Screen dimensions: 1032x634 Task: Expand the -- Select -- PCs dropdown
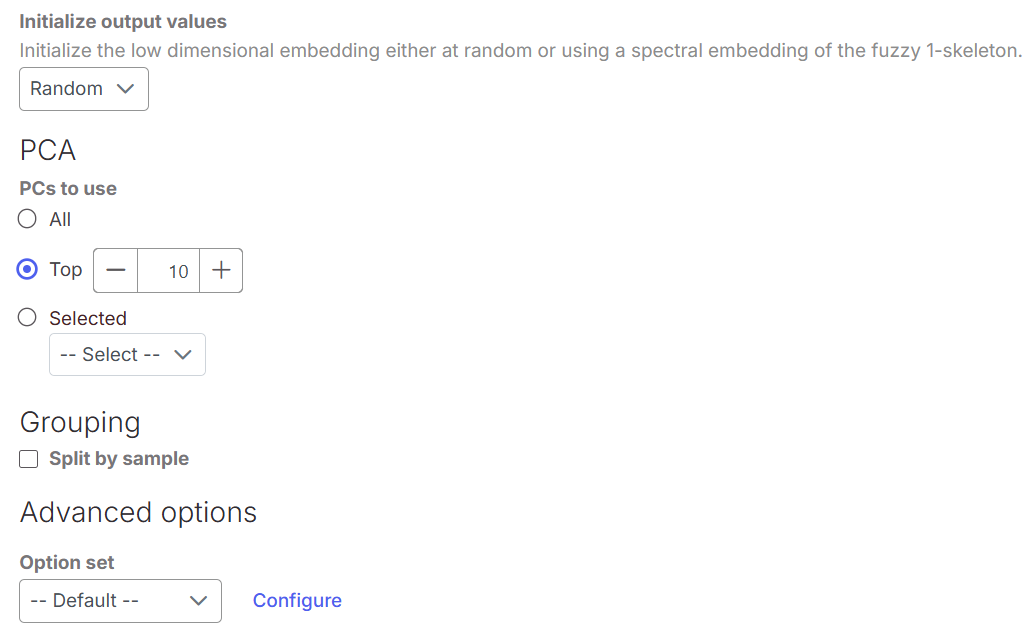(127, 355)
